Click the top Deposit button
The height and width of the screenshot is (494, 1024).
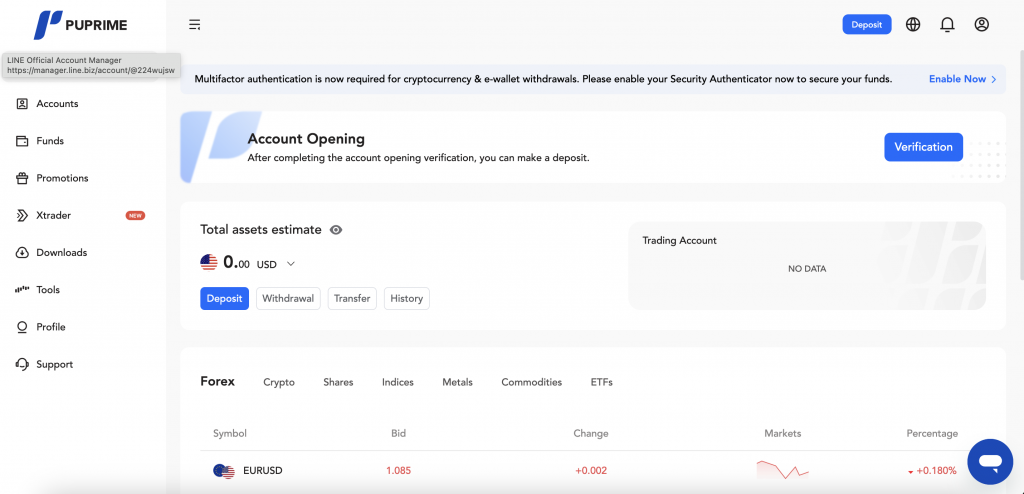tap(866, 25)
